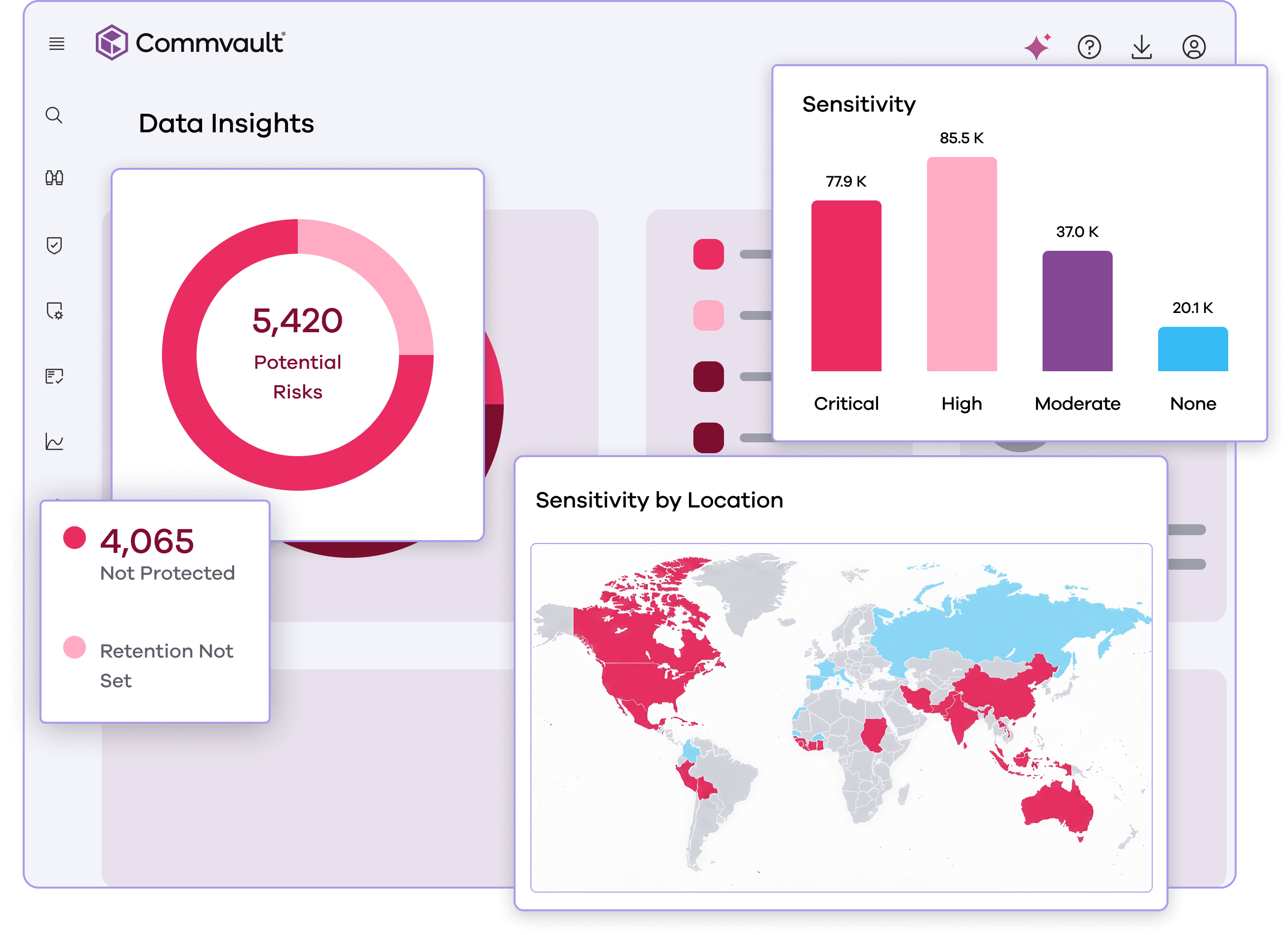Click the High axis label
Image resolution: width=1288 pixels, height=935 pixels.
(962, 404)
